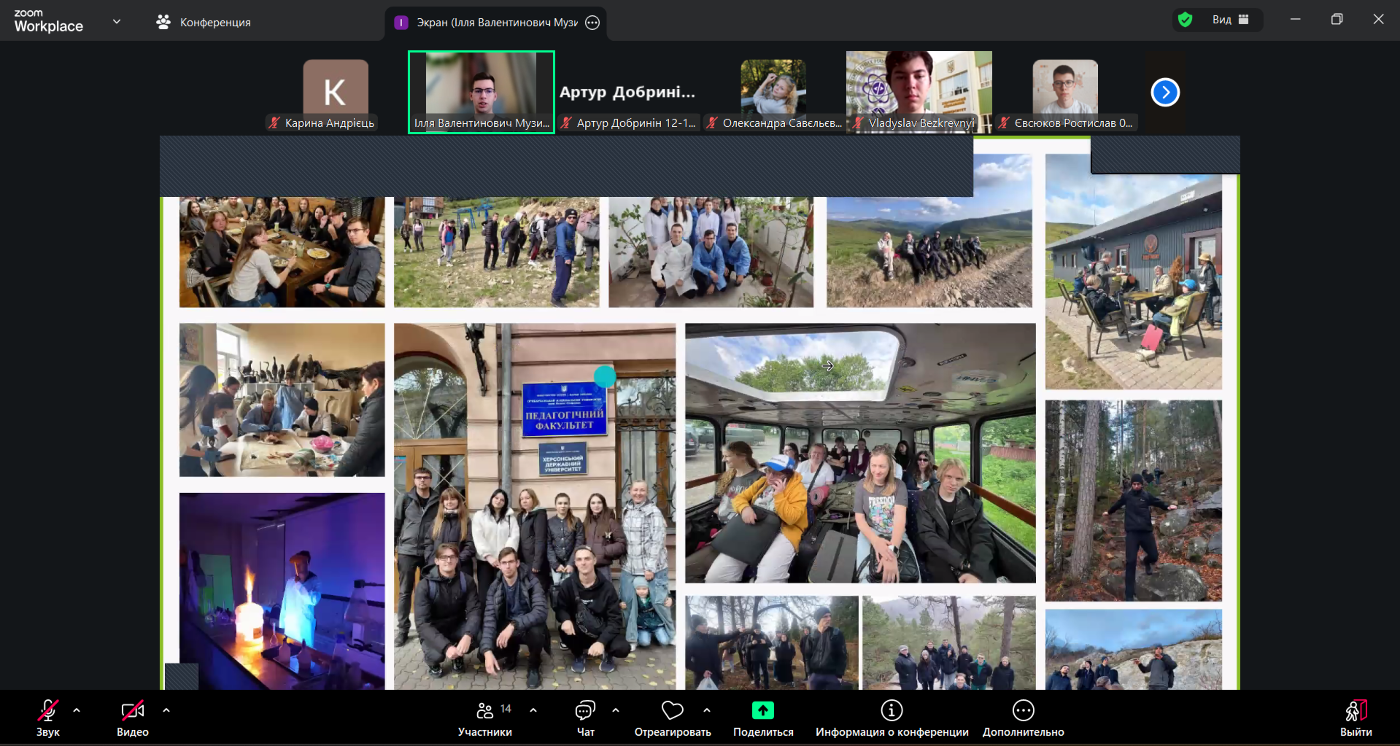Show next participants with blue arrow button
The width and height of the screenshot is (1400, 746).
pyautogui.click(x=1165, y=92)
